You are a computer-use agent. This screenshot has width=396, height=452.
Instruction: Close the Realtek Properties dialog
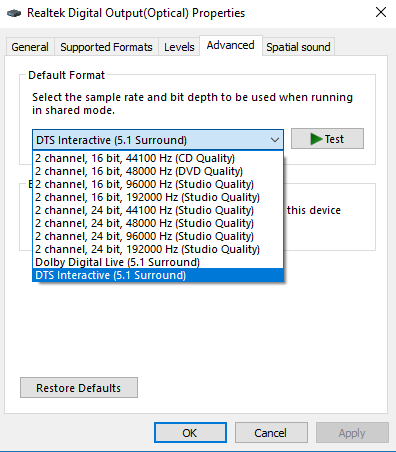coord(381,12)
